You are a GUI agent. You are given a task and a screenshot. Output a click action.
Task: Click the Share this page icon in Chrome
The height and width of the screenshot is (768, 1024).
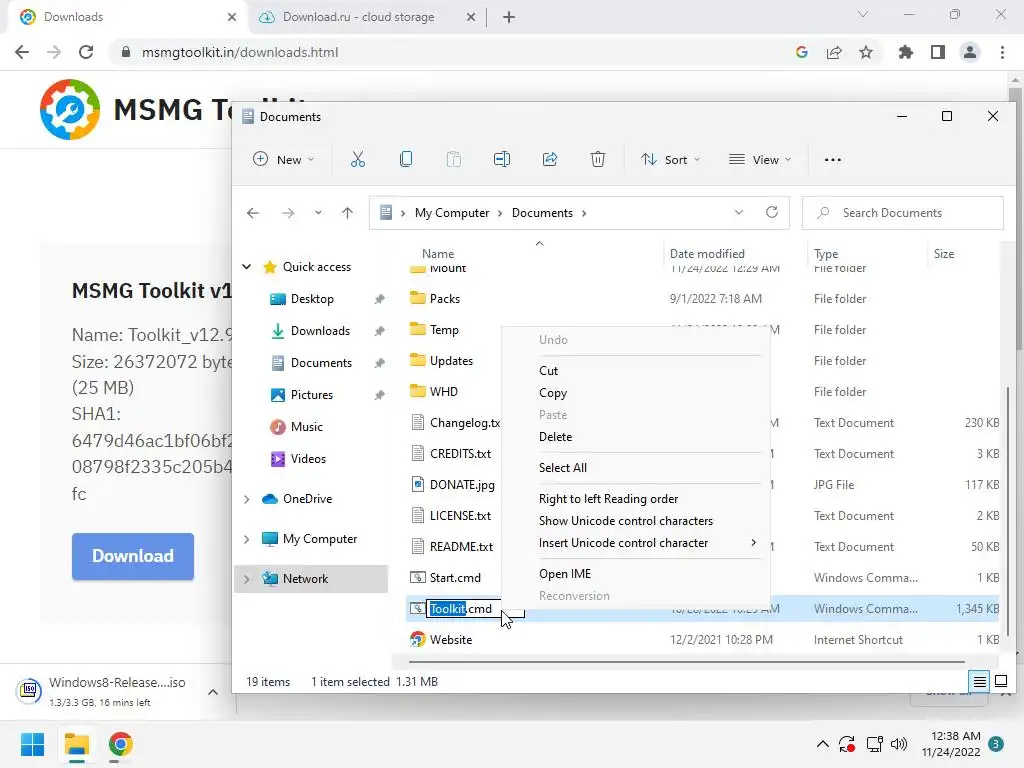pyautogui.click(x=834, y=52)
